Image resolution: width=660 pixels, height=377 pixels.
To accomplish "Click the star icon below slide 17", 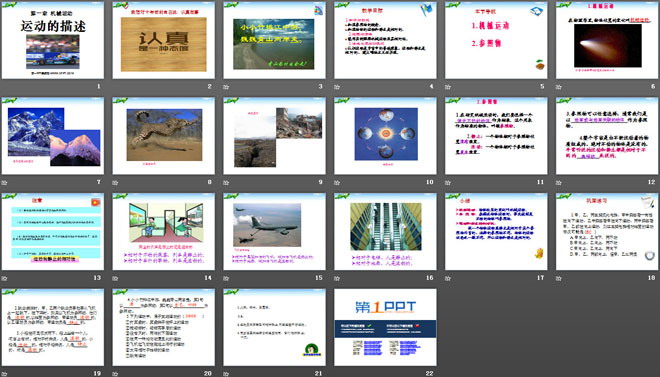I will point(448,279).
